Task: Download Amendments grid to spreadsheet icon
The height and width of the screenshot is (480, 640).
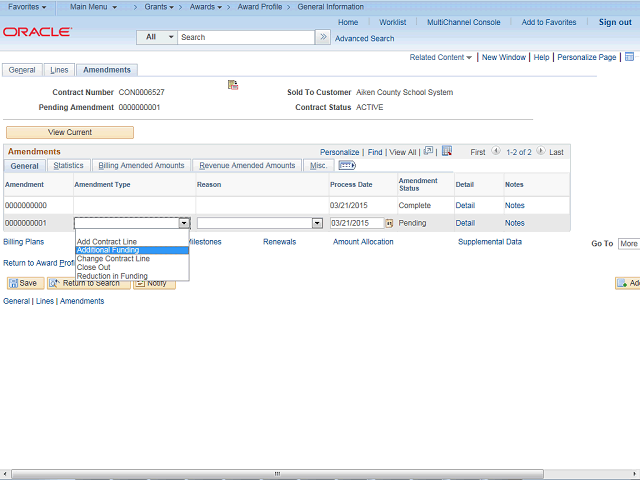Action: (x=447, y=151)
